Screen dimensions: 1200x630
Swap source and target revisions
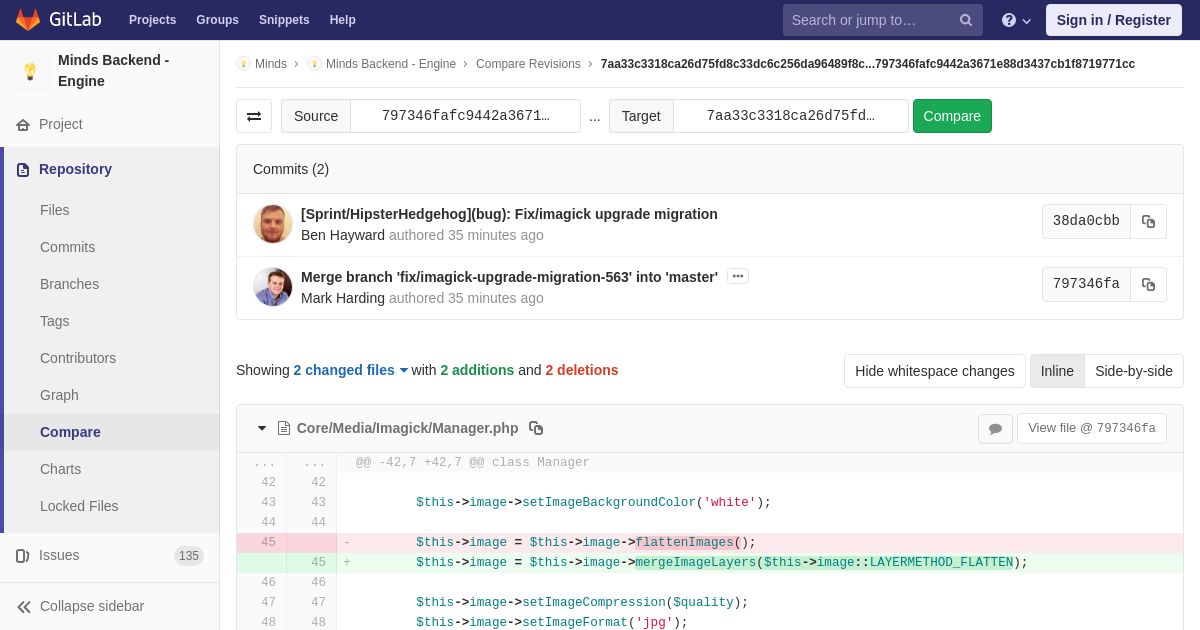254,116
